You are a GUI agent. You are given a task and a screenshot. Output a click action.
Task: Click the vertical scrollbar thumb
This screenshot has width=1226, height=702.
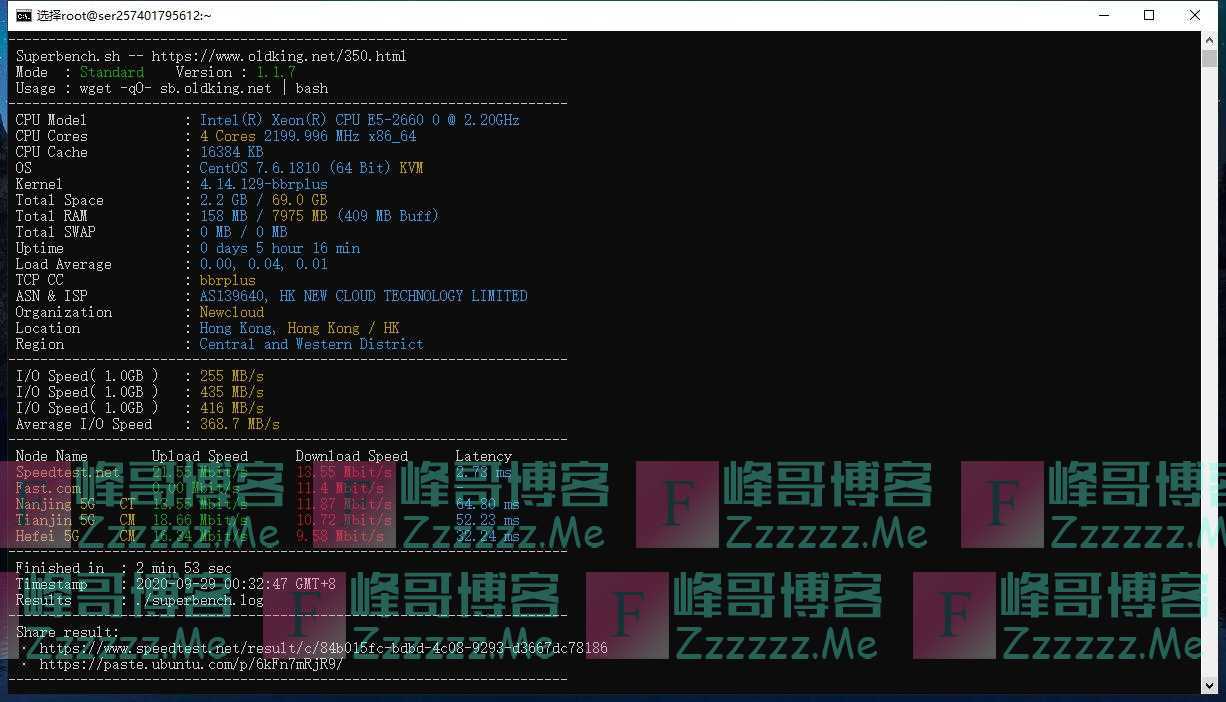tap(1209, 57)
